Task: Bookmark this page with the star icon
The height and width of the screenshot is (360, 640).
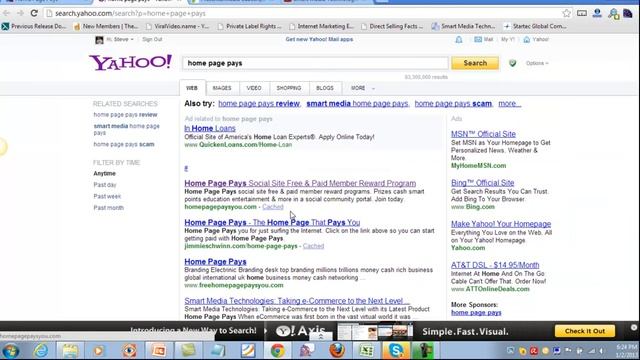Action: pos(567,13)
